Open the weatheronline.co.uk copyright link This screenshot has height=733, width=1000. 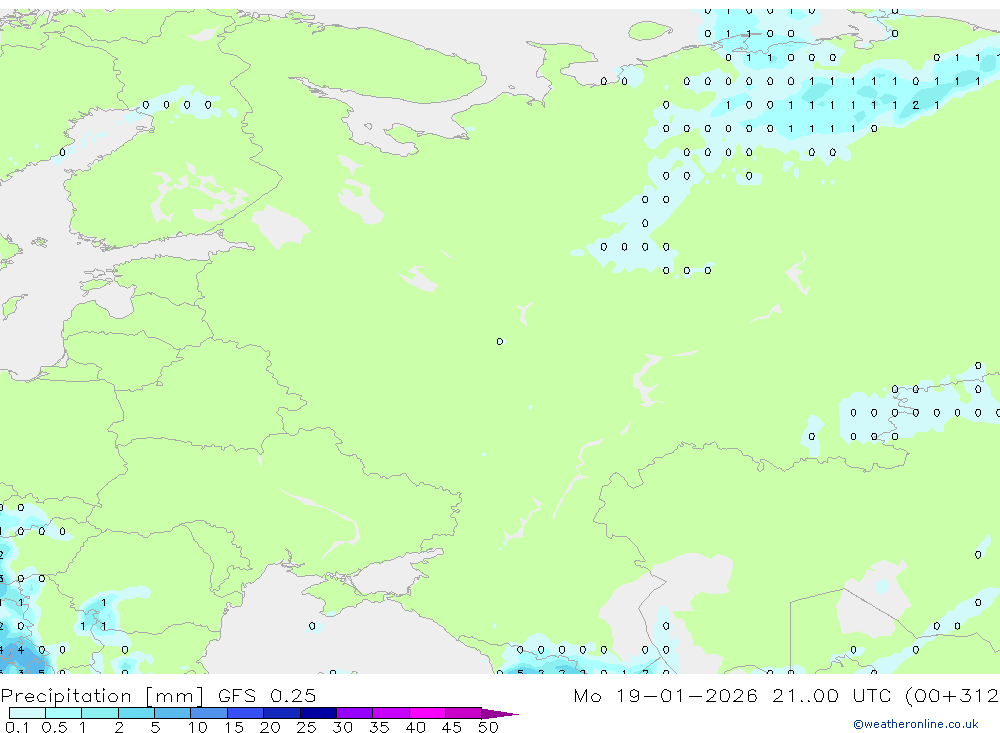(916, 724)
